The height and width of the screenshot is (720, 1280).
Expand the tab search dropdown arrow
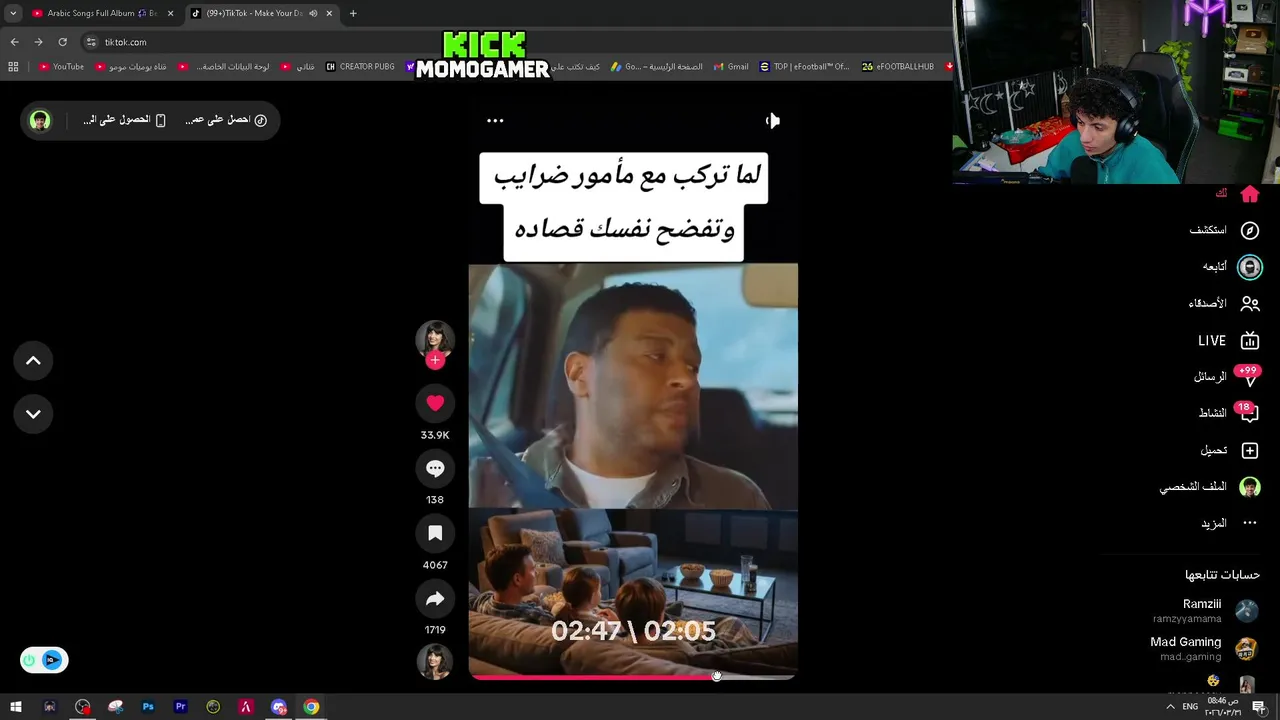(13, 13)
